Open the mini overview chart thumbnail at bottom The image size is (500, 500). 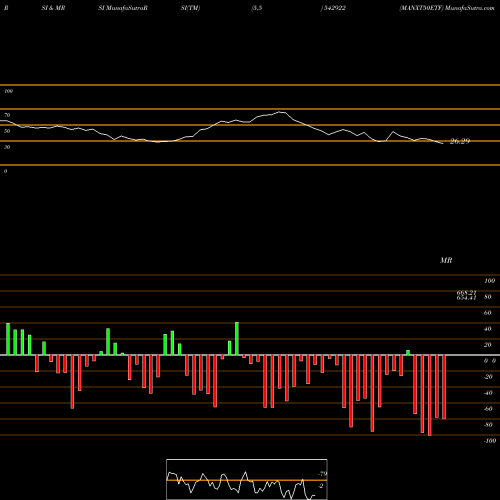tap(247, 479)
